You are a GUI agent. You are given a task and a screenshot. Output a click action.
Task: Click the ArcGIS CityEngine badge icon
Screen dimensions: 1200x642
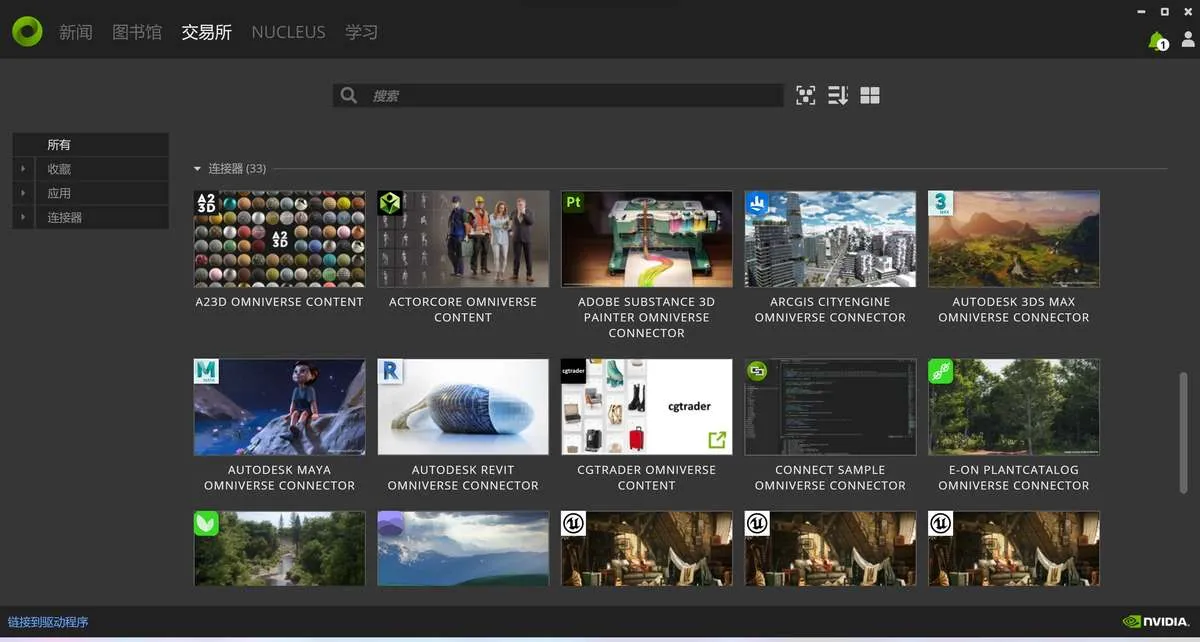(x=757, y=203)
